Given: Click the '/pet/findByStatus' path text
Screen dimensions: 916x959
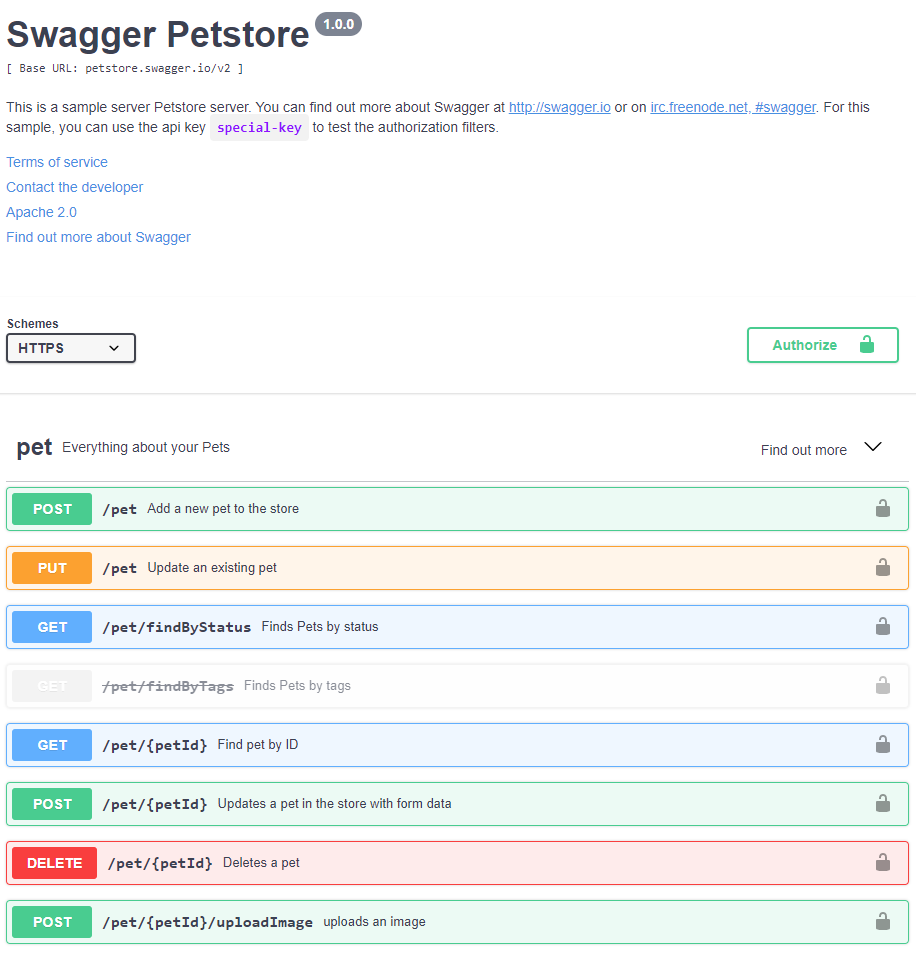Looking at the screenshot, I should [x=177, y=628].
